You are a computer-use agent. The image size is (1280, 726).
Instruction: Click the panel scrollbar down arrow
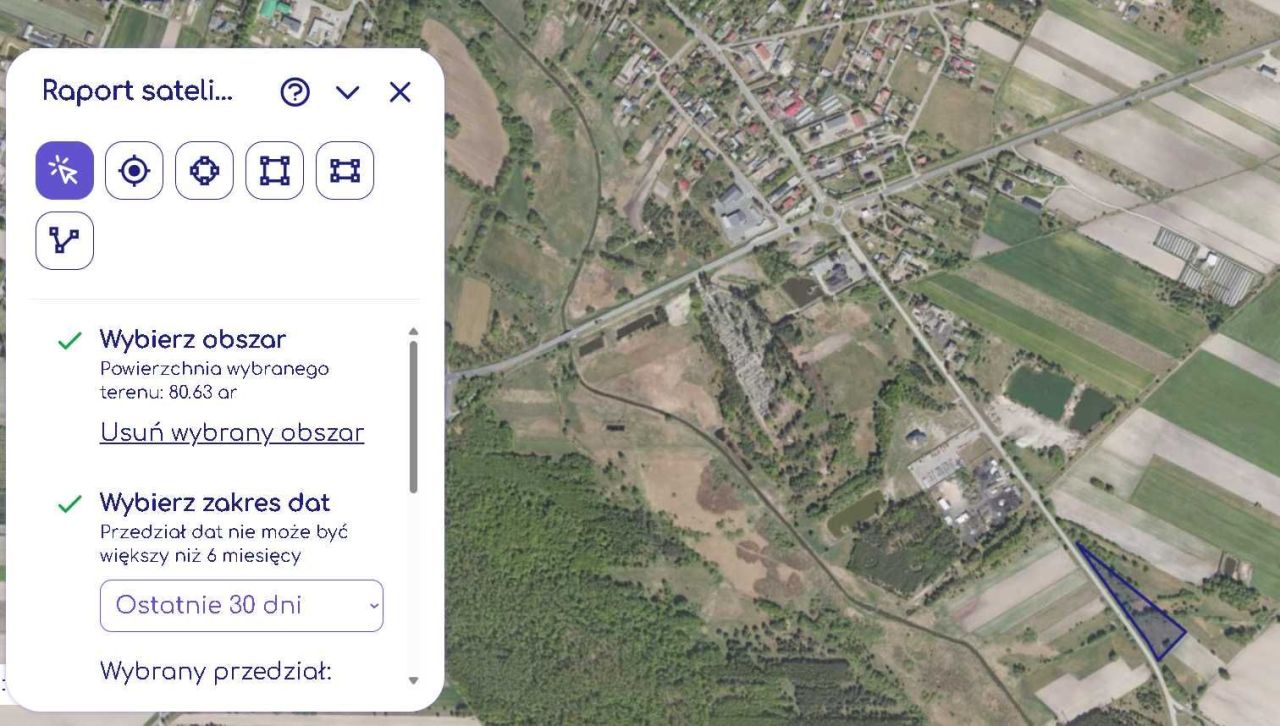point(414,680)
